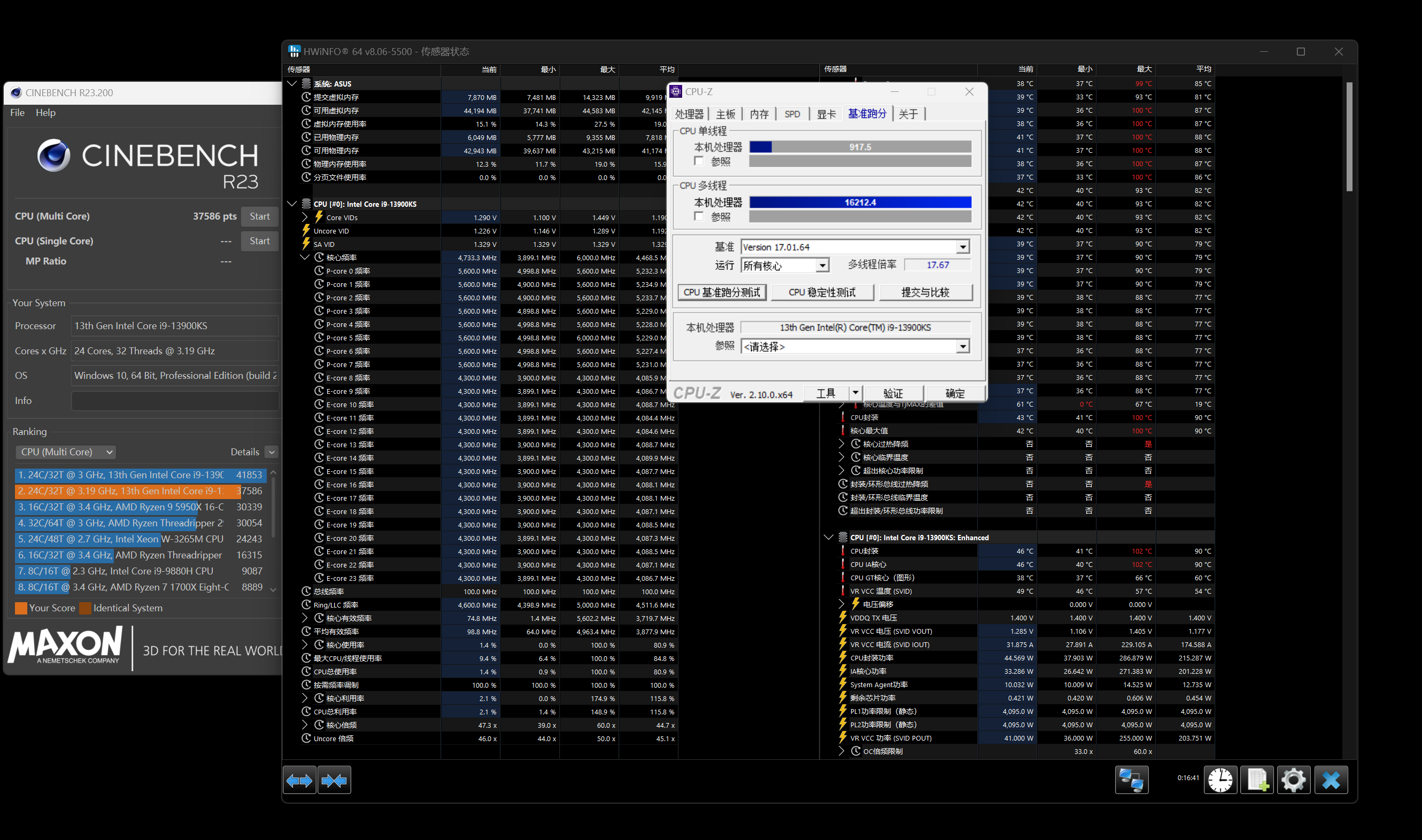Click the chip icon next to 系统: ASUS

pyautogui.click(x=306, y=84)
